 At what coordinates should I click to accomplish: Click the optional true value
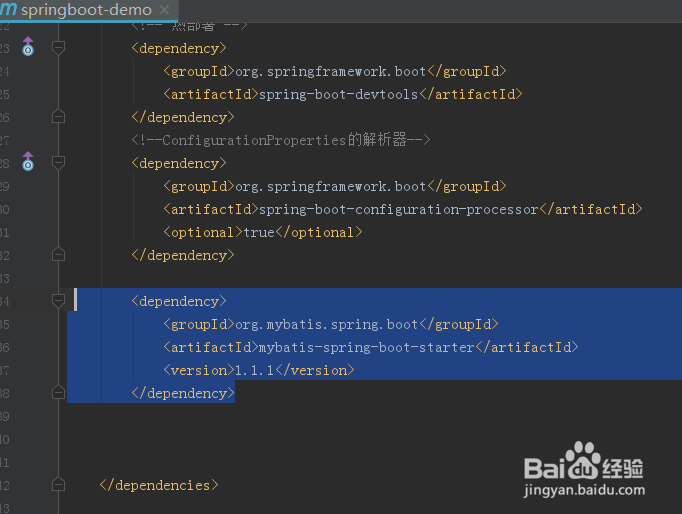(x=258, y=232)
